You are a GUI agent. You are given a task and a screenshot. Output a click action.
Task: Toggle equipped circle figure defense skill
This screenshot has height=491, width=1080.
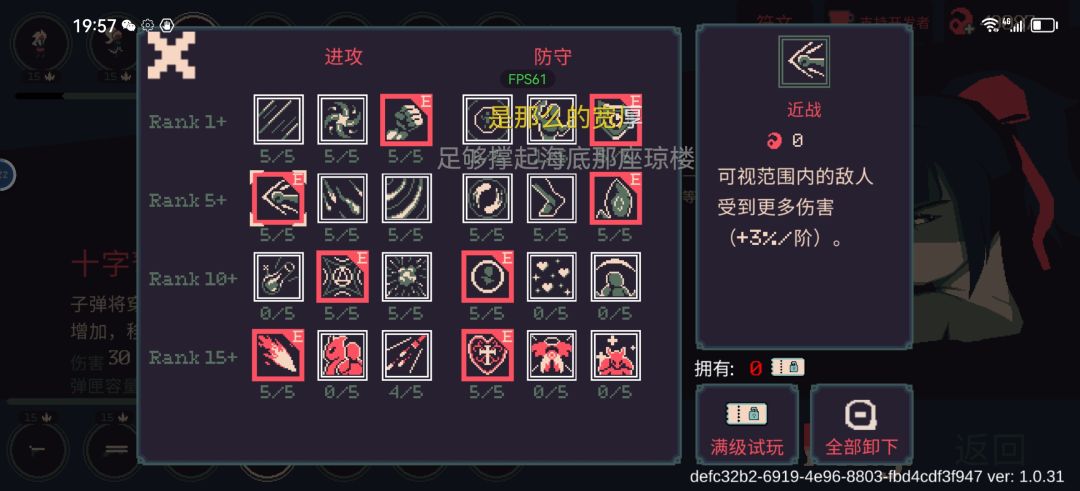tap(488, 277)
